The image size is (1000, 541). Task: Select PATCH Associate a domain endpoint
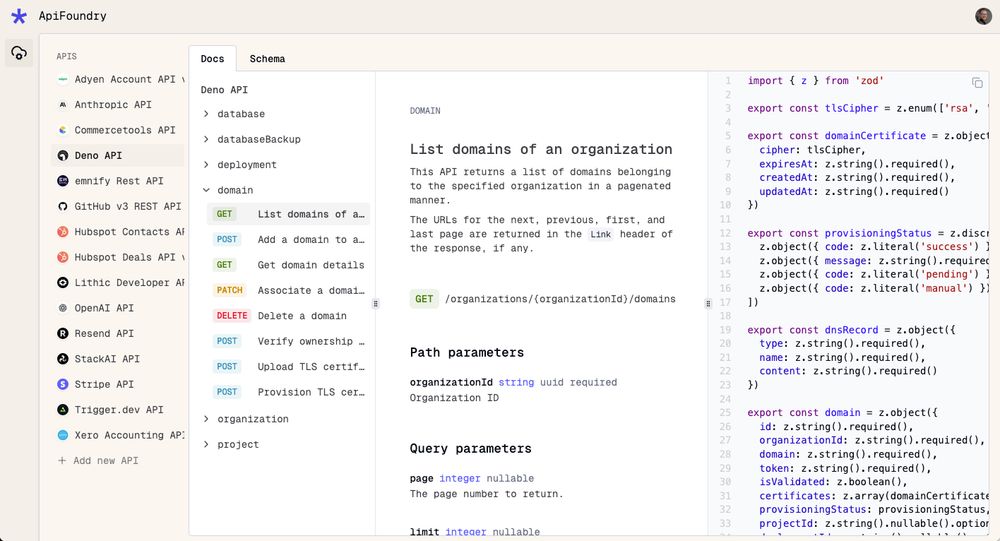(288, 291)
